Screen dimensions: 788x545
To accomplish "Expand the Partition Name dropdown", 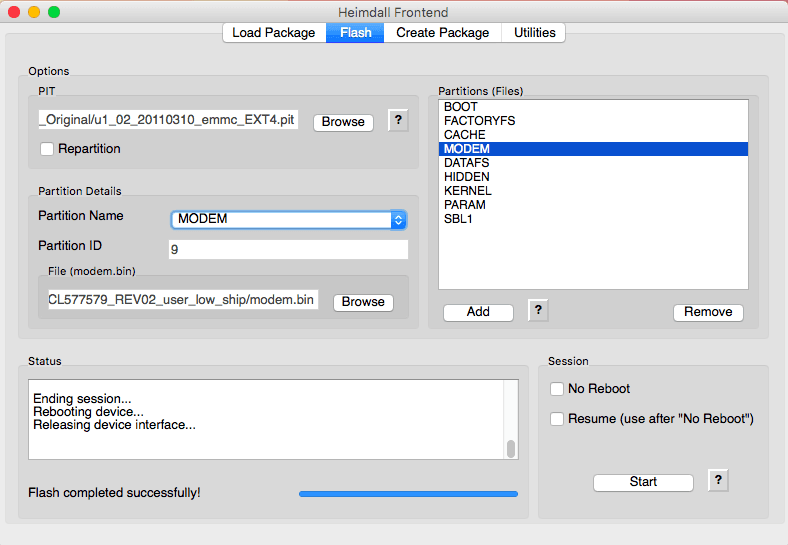I will click(398, 220).
